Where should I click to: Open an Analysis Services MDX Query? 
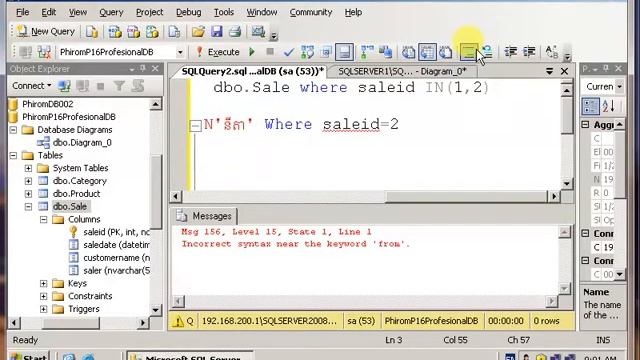pyautogui.click(x=115, y=31)
